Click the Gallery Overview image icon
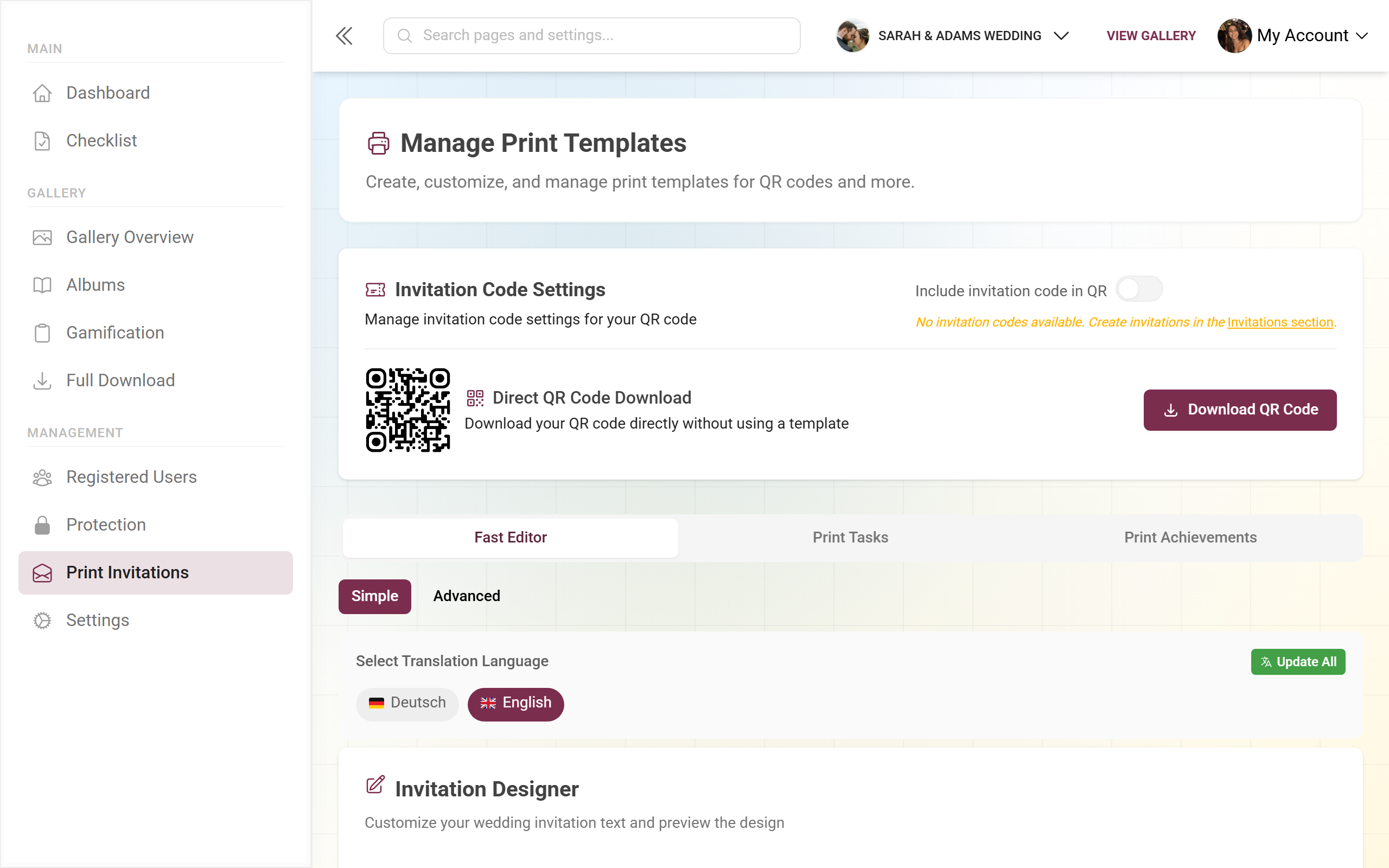The width and height of the screenshot is (1389, 868). [x=42, y=237]
